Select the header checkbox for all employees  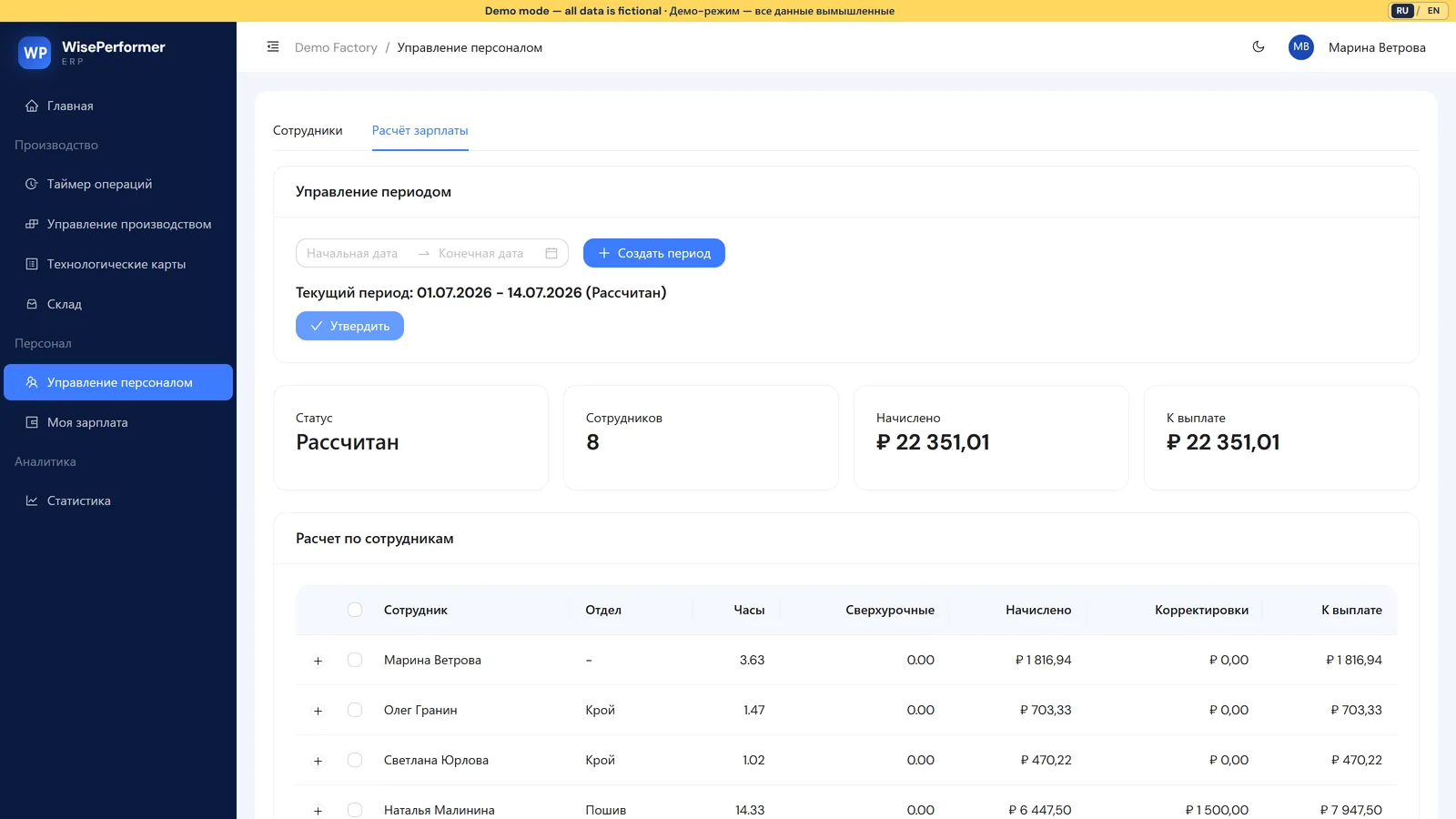tap(355, 610)
